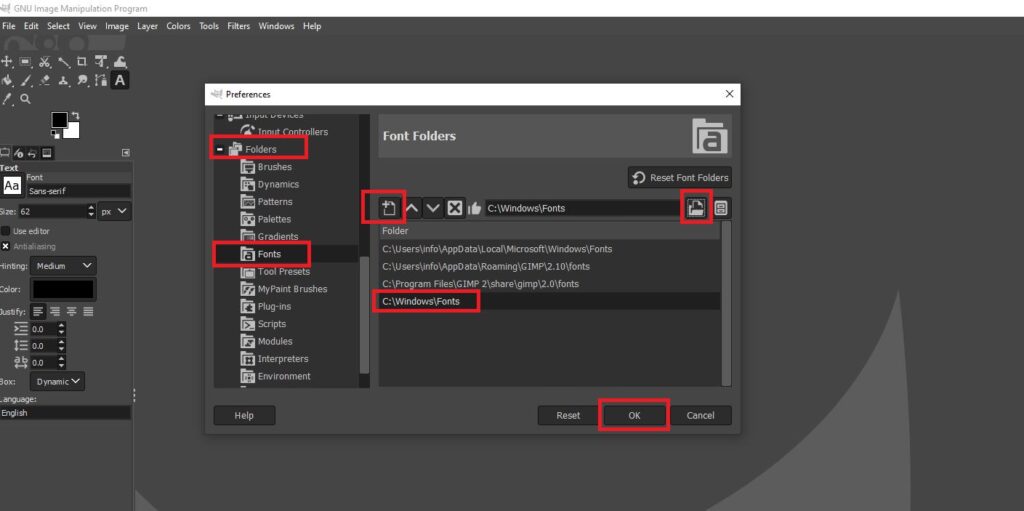The image size is (1024, 511).
Task: Select the Move tool
Action: [x=7, y=61]
